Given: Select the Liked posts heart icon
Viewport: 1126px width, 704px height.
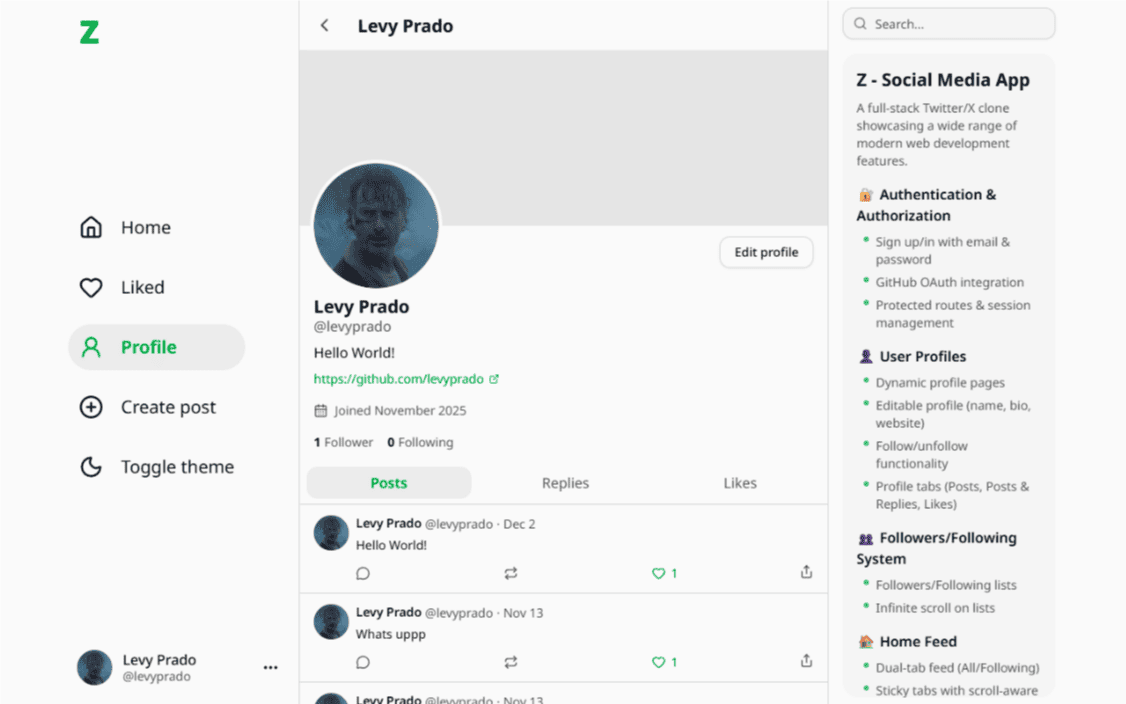Looking at the screenshot, I should (91, 287).
